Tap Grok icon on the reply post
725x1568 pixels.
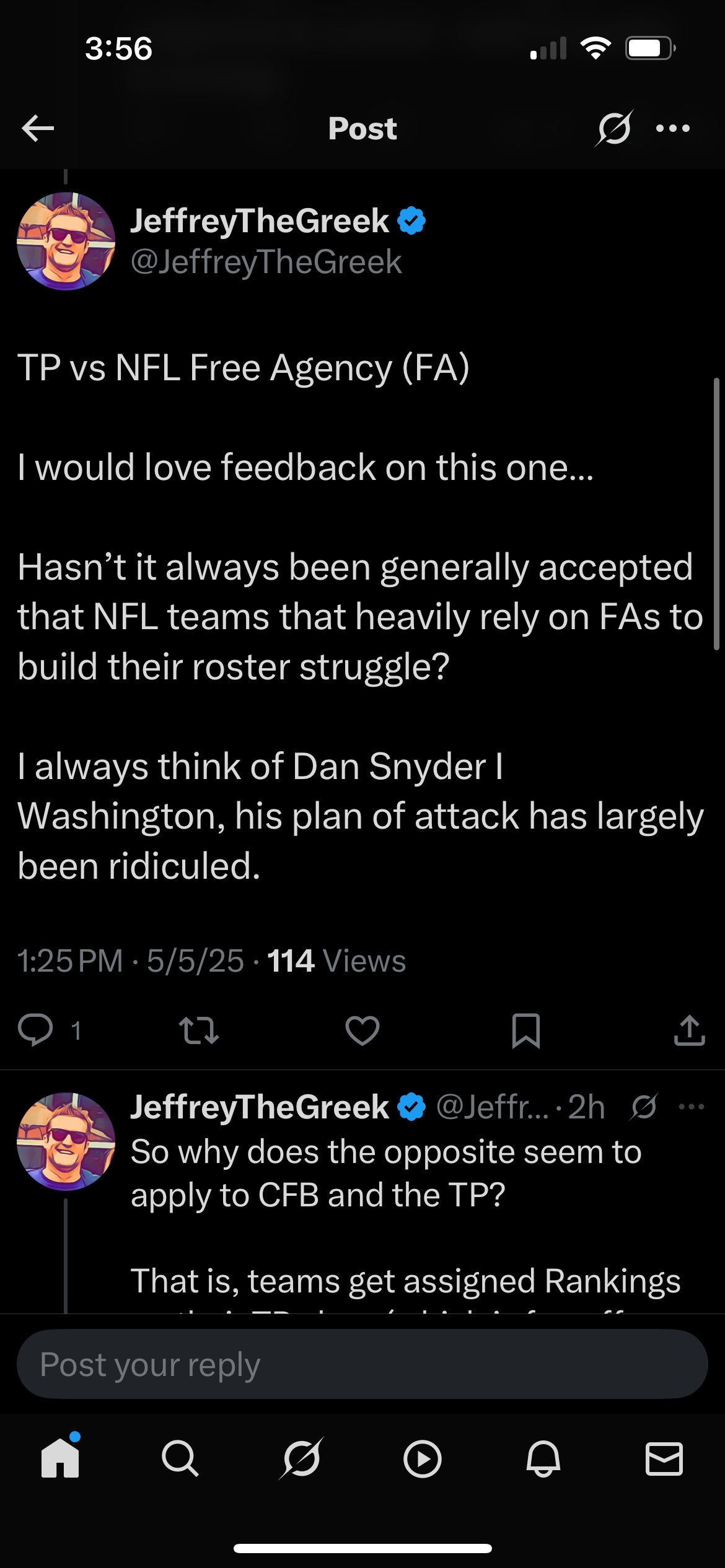644,1107
